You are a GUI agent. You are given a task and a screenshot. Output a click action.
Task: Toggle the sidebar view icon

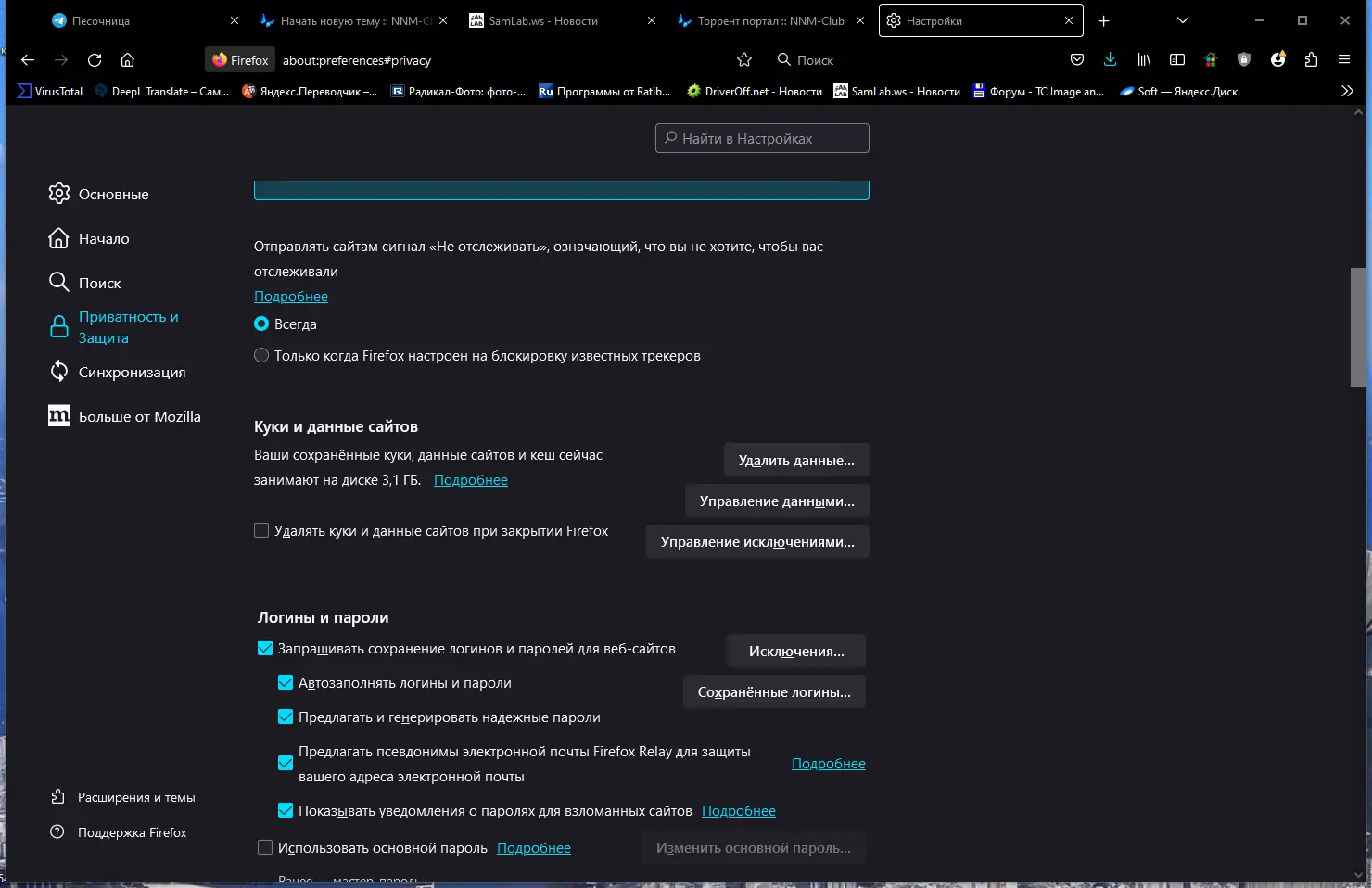[1177, 60]
